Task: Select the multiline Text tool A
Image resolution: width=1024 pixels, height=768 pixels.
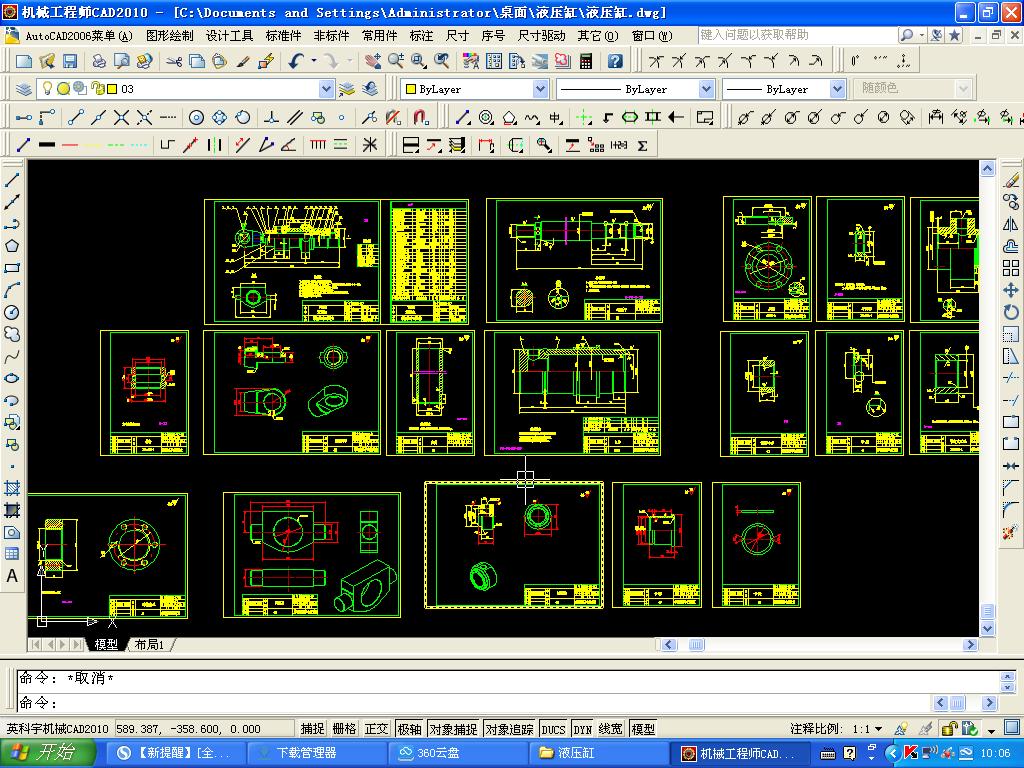Action: click(x=12, y=576)
